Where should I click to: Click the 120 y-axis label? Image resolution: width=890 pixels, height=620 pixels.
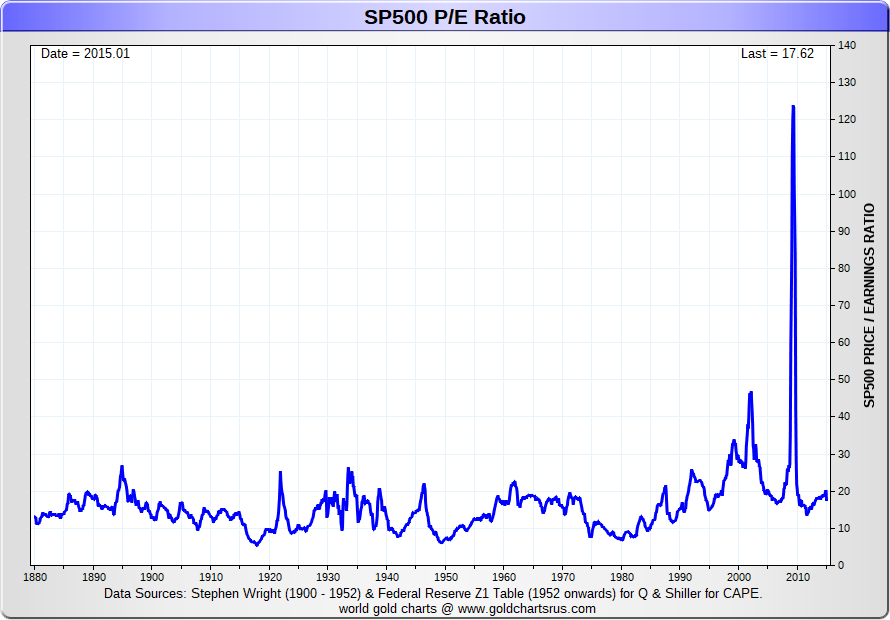[x=847, y=120]
